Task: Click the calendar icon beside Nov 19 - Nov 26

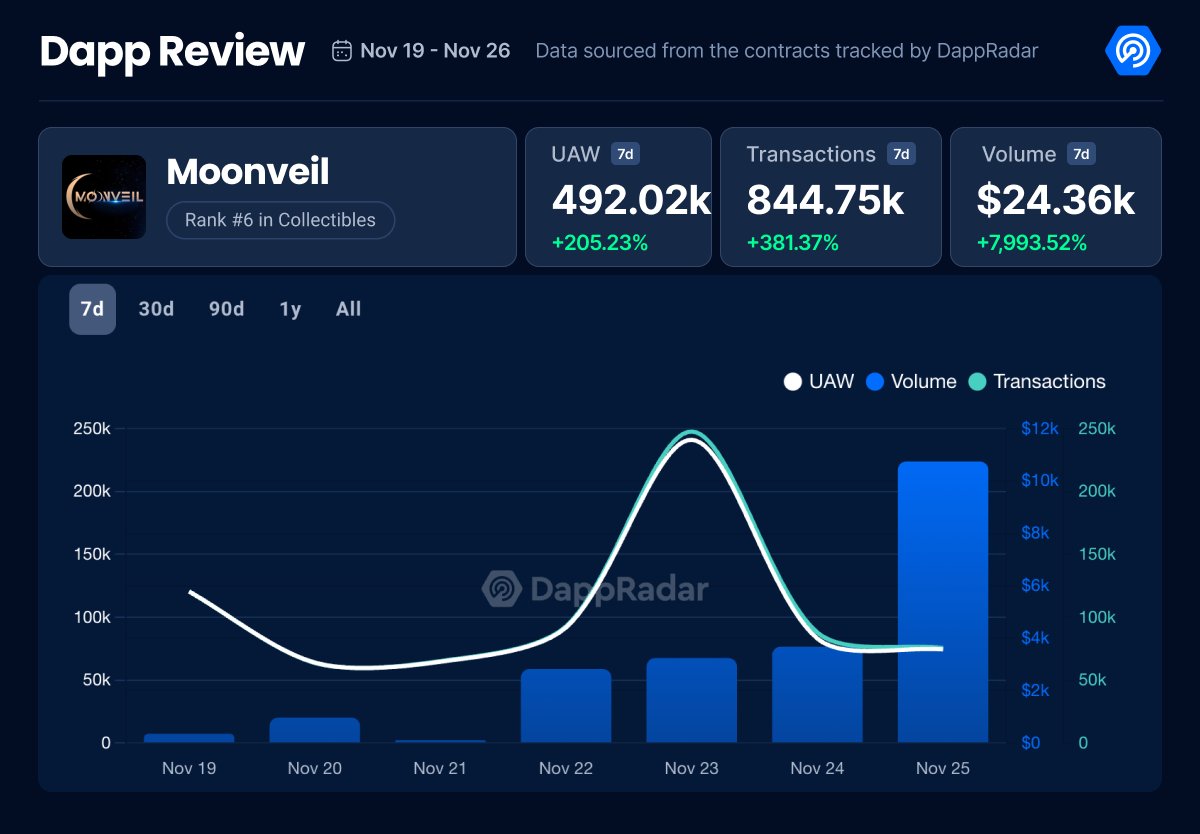Action: [342, 50]
